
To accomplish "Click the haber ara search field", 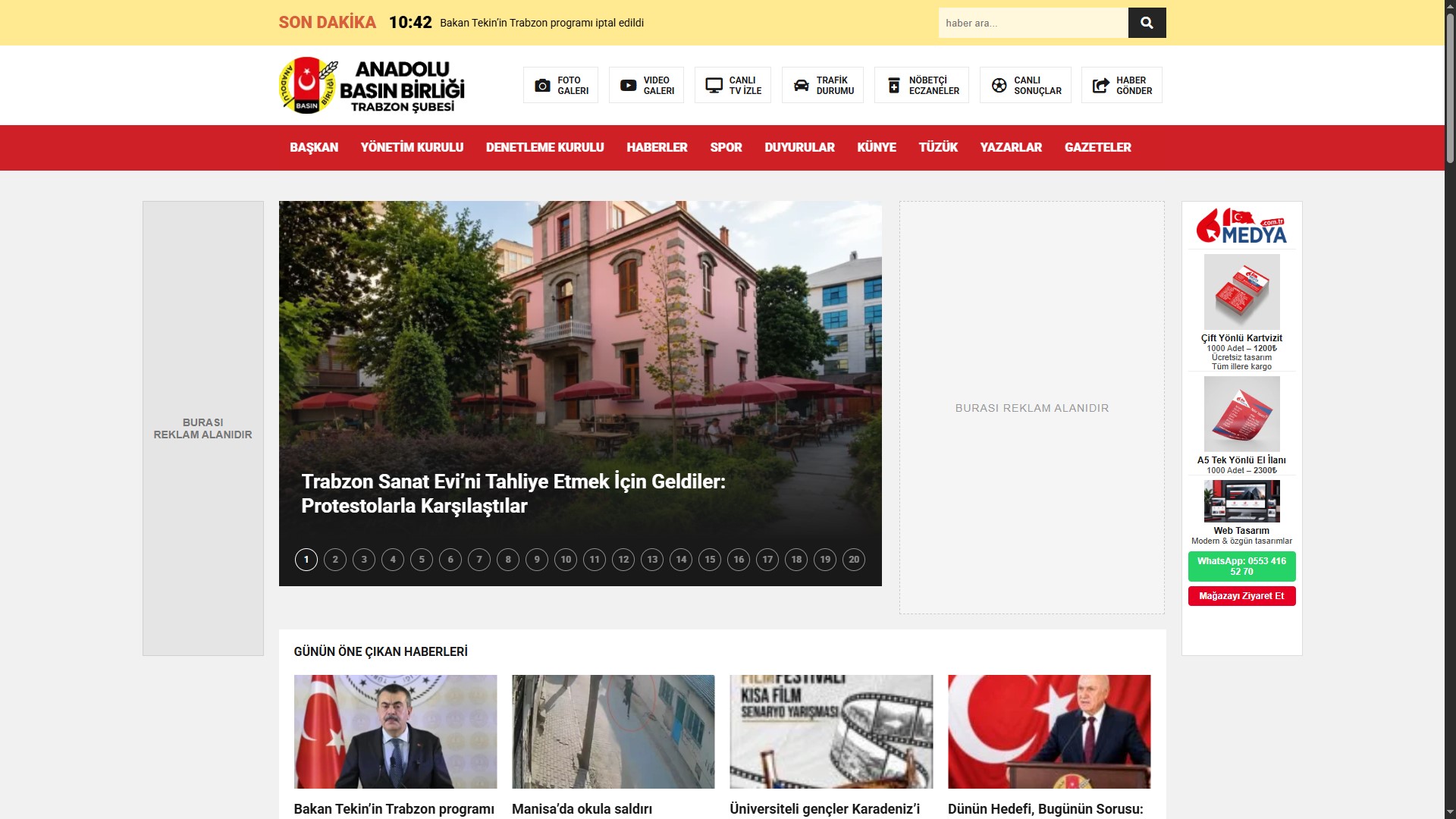I will [1033, 23].
